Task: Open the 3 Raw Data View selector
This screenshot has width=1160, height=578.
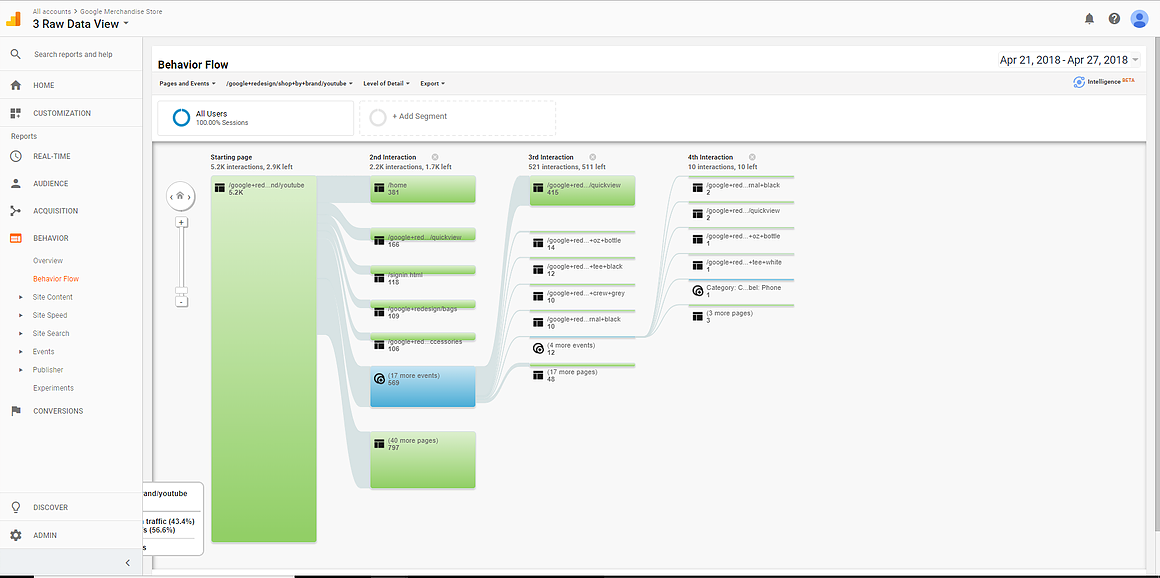Action: (81, 24)
